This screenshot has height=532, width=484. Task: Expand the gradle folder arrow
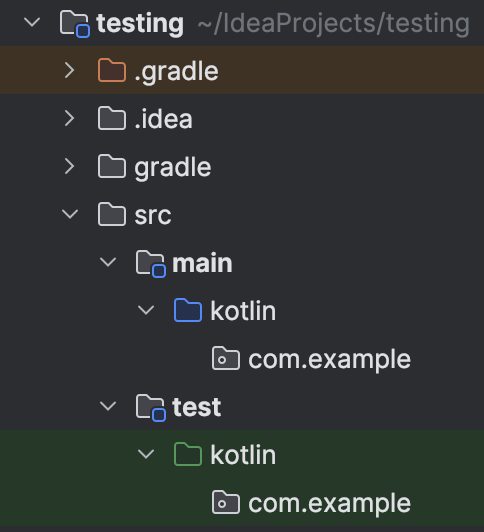coord(70,167)
